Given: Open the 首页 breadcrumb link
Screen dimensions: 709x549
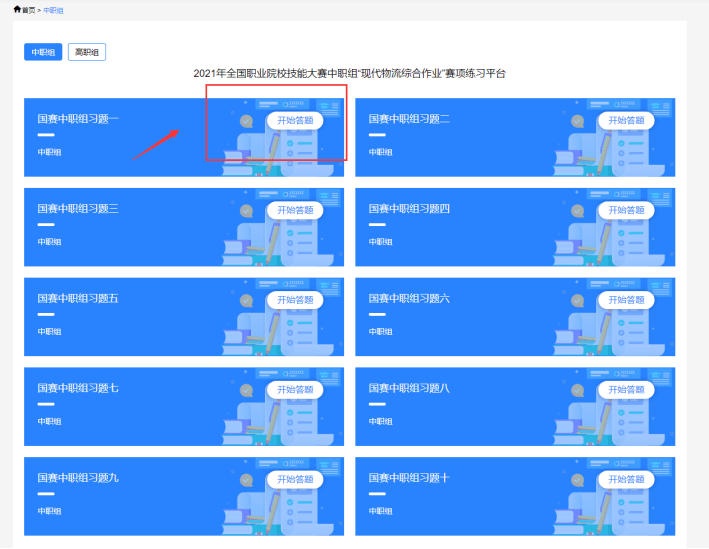Looking at the screenshot, I should point(28,10).
